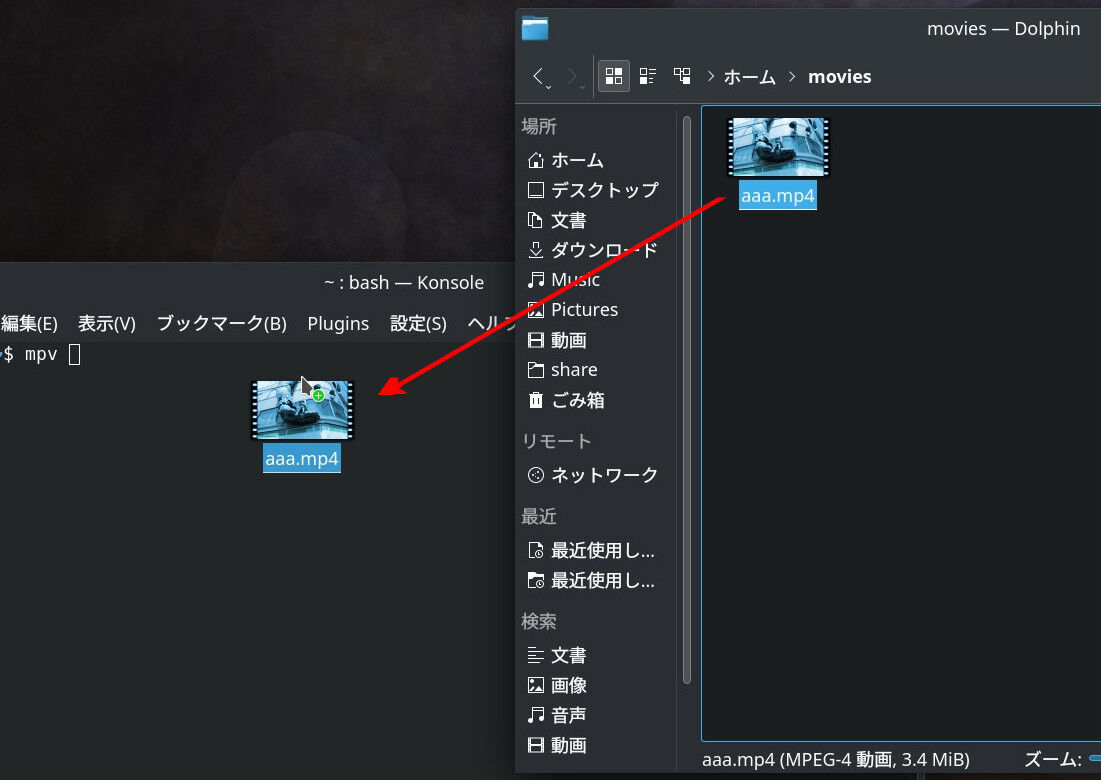The height and width of the screenshot is (780, 1101).
Task: Open Konsole Plugins menu
Action: coord(338,324)
